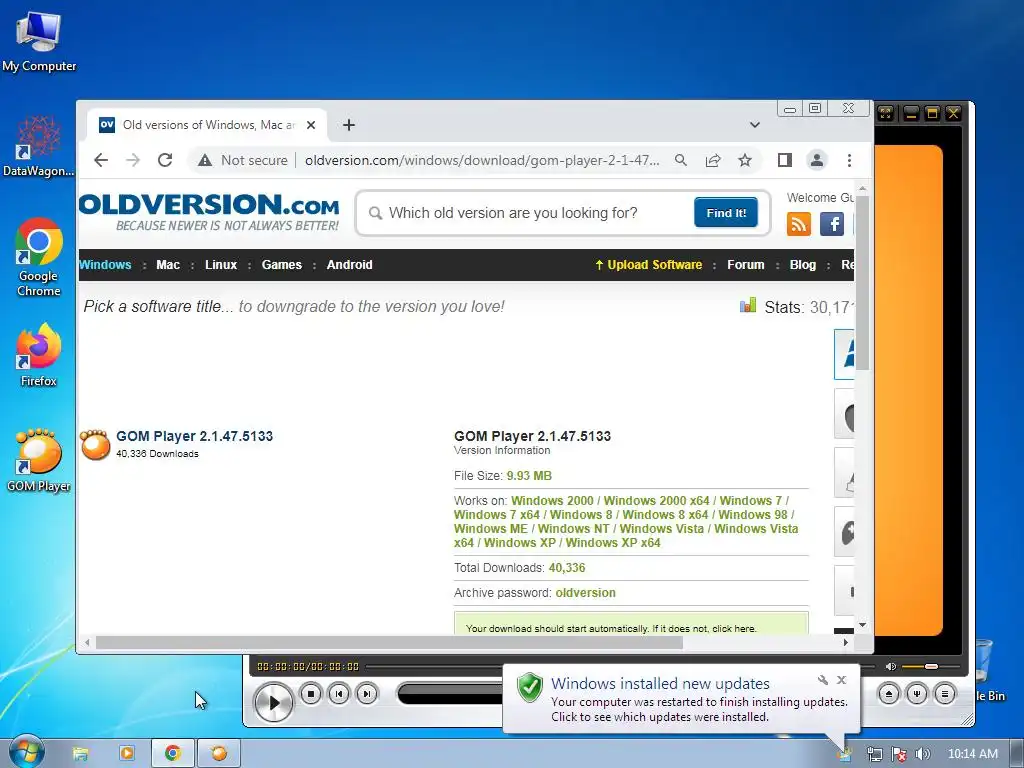The width and height of the screenshot is (1024, 768).
Task: Skip to previous track in GOM Player
Action: (339, 694)
